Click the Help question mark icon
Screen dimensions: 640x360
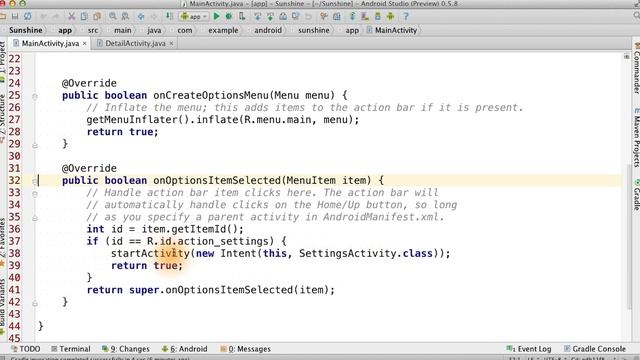click(406, 16)
